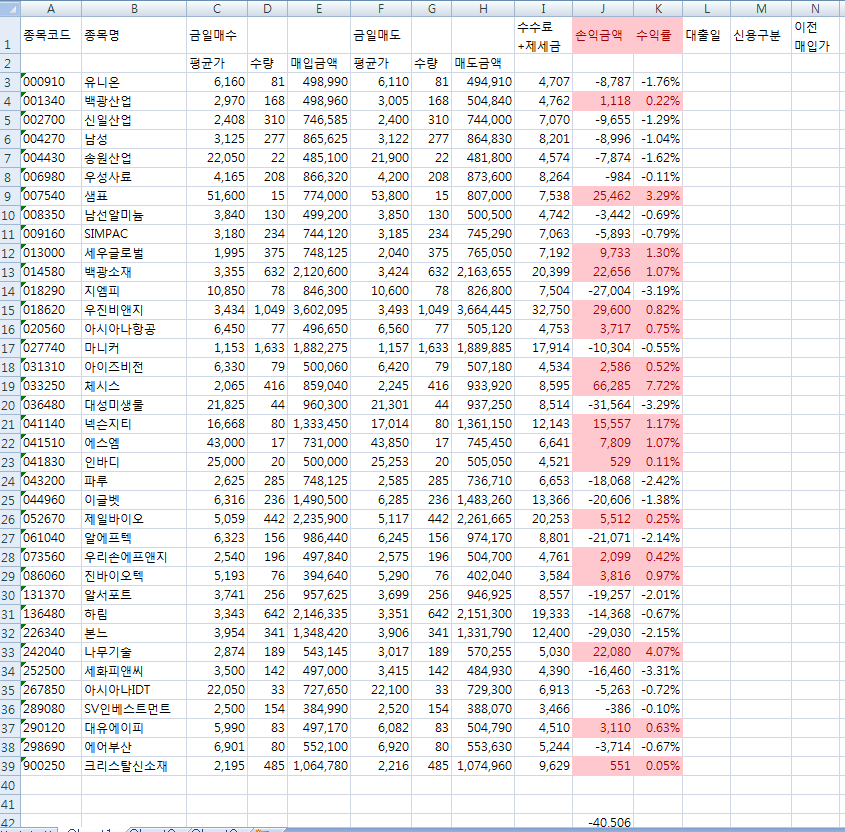845x832 pixels.
Task: Click the 매입금액 subheader cell
Action: (x=319, y=63)
